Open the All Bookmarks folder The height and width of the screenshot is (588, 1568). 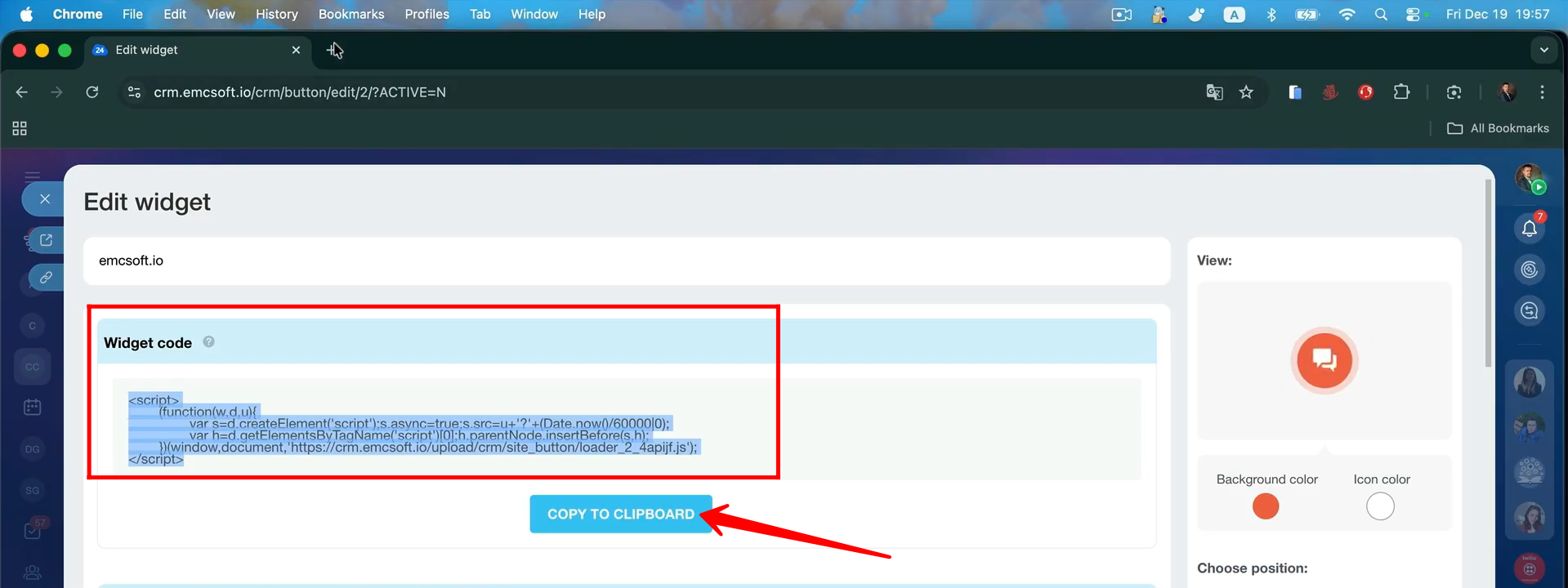point(1498,128)
